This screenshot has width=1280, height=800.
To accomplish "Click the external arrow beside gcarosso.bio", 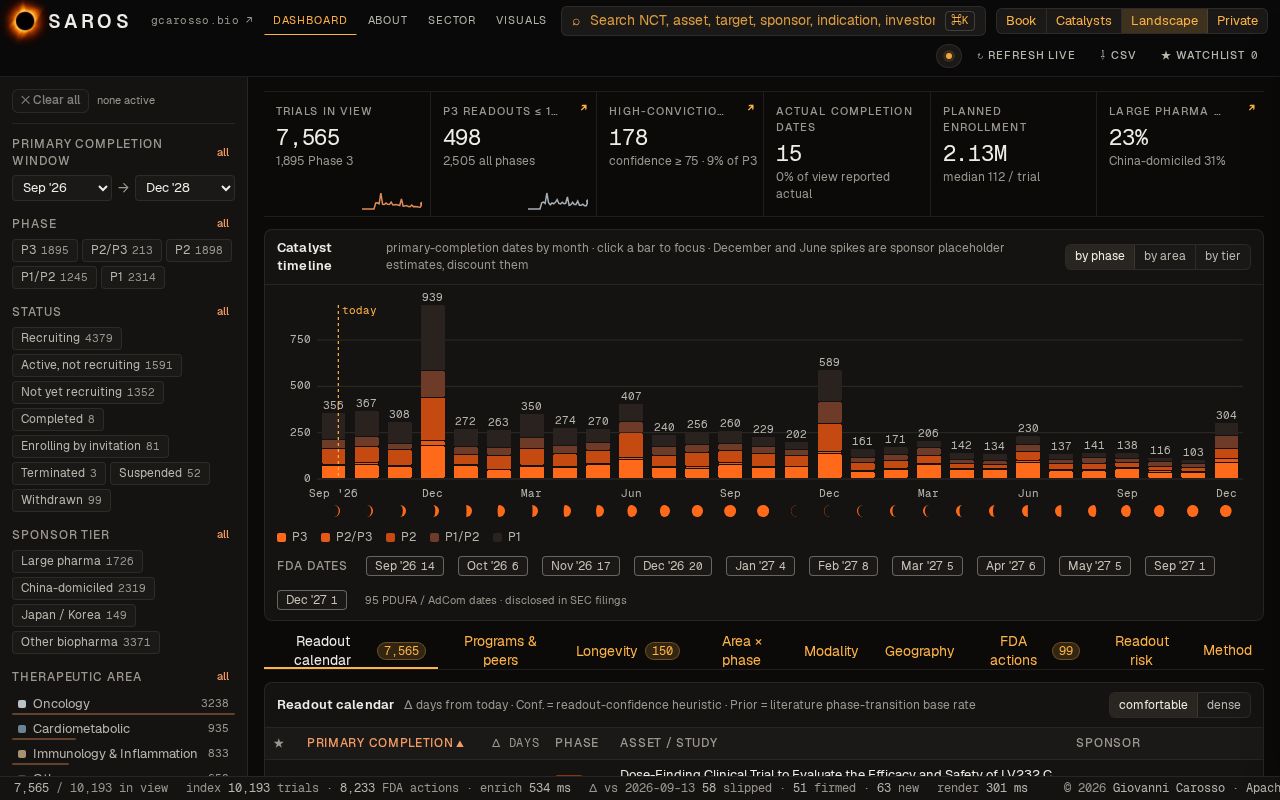I will (249, 20).
